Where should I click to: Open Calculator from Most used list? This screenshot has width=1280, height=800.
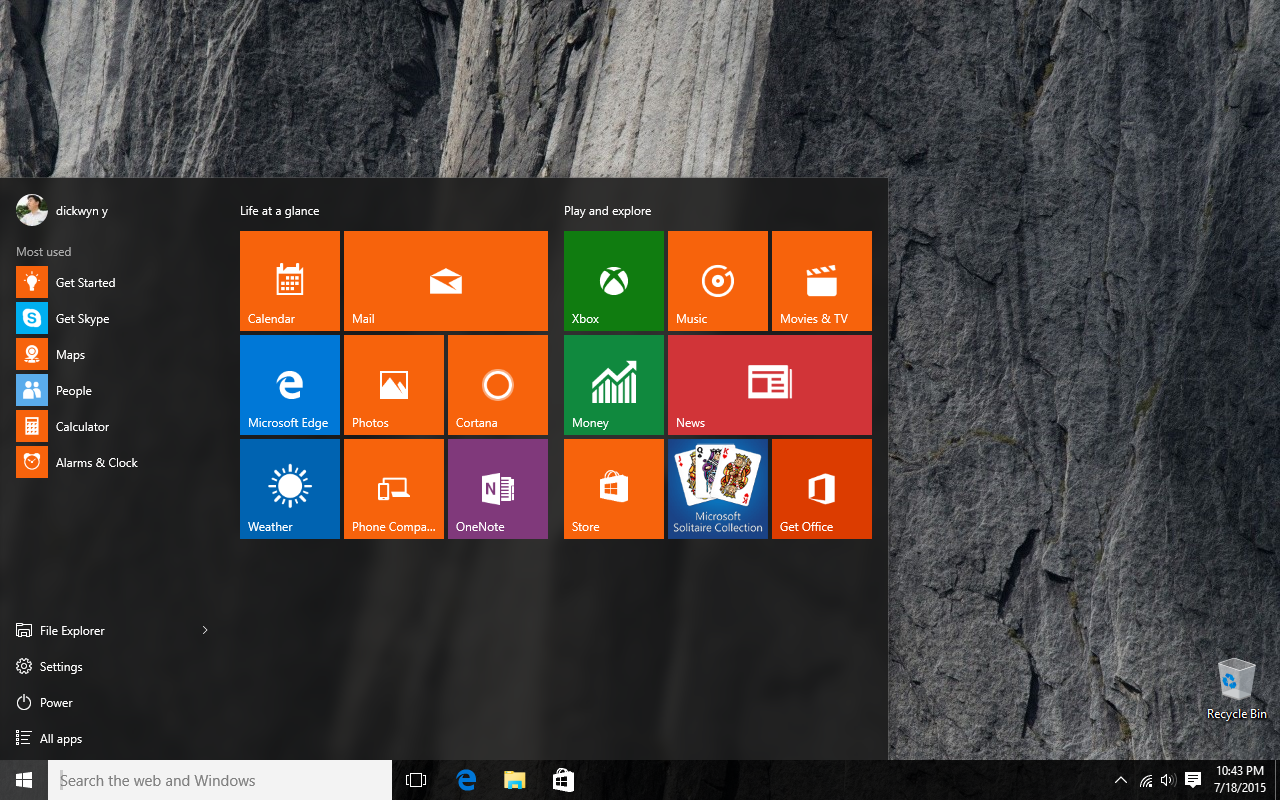tap(112, 427)
